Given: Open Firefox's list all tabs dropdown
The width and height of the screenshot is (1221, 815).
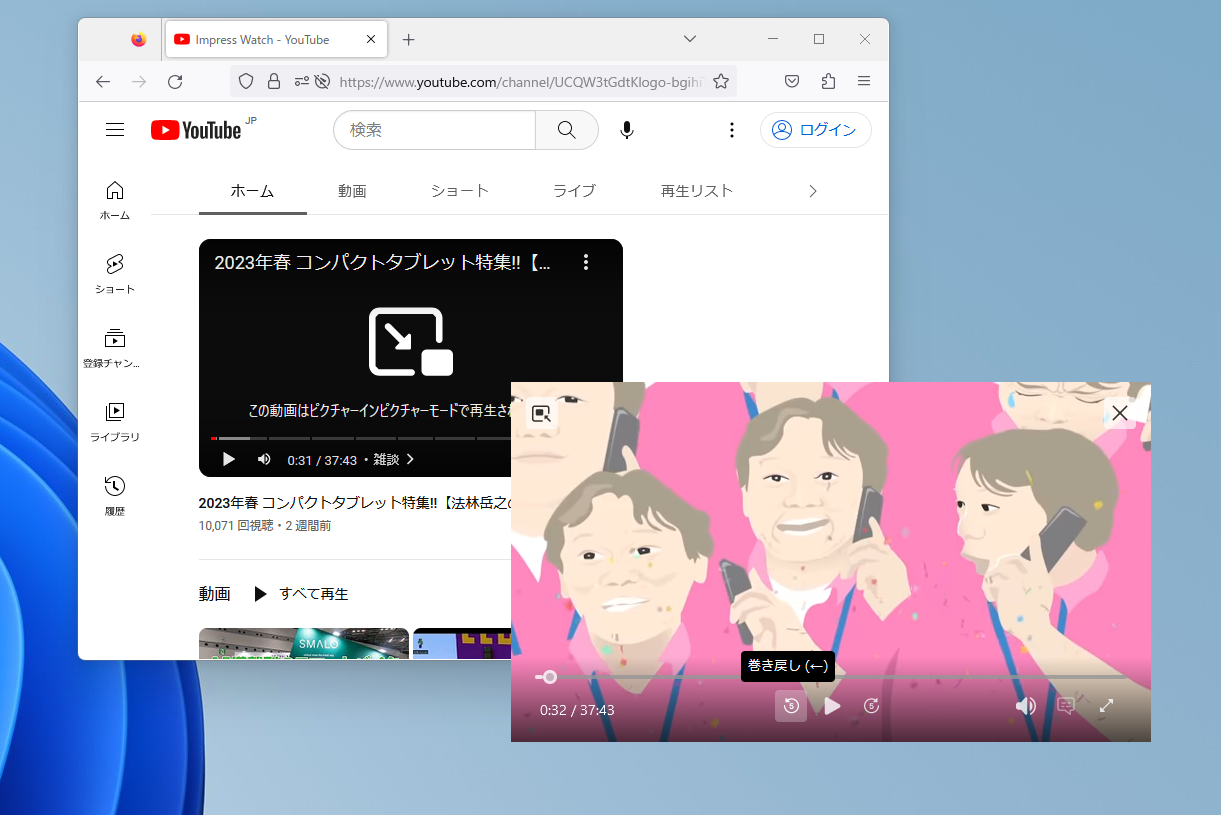Looking at the screenshot, I should click(690, 39).
